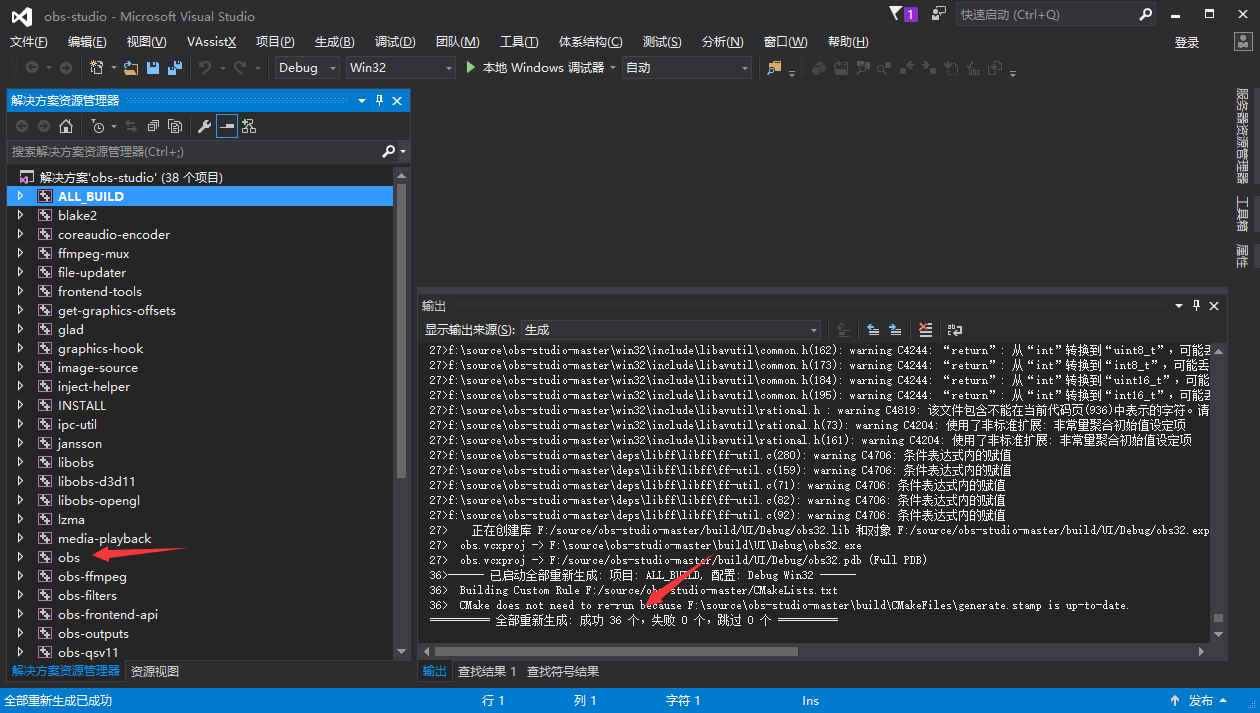This screenshot has height=713, width=1260.
Task: Open the 自动 dropdown in toolbar
Action: [686, 68]
